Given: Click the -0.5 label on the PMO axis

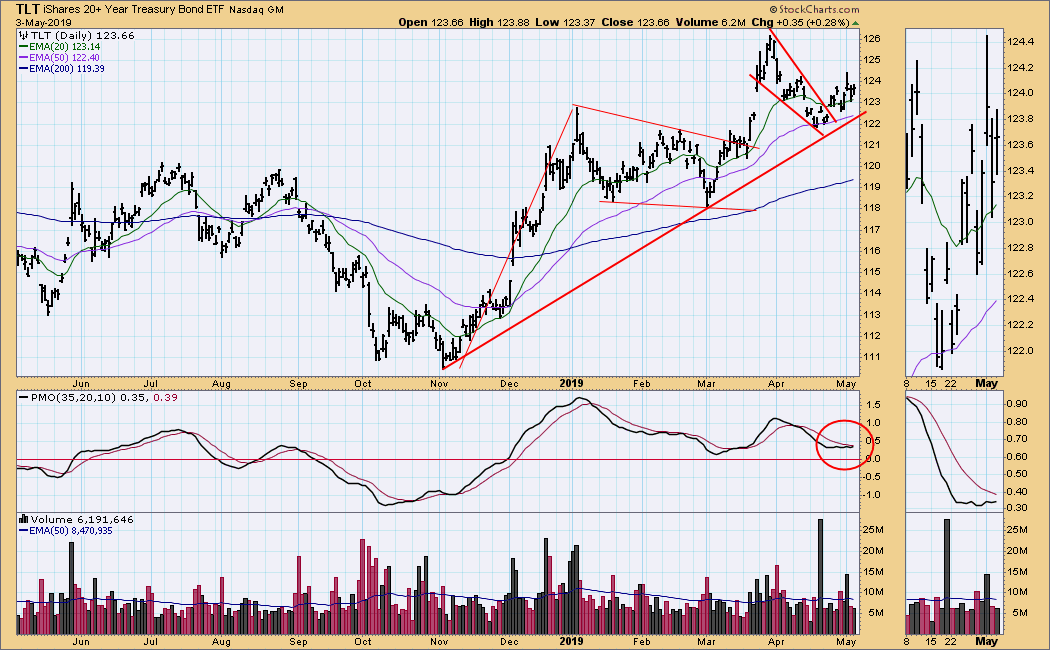Looking at the screenshot, I should tap(871, 477).
